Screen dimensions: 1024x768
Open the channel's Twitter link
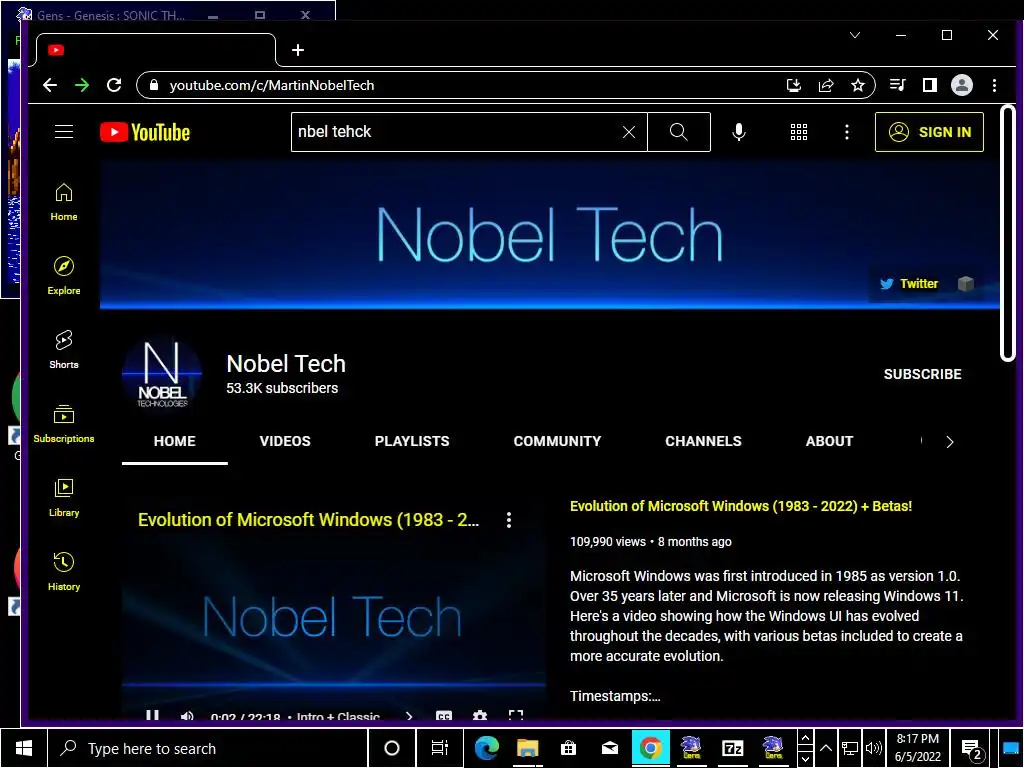[909, 283]
